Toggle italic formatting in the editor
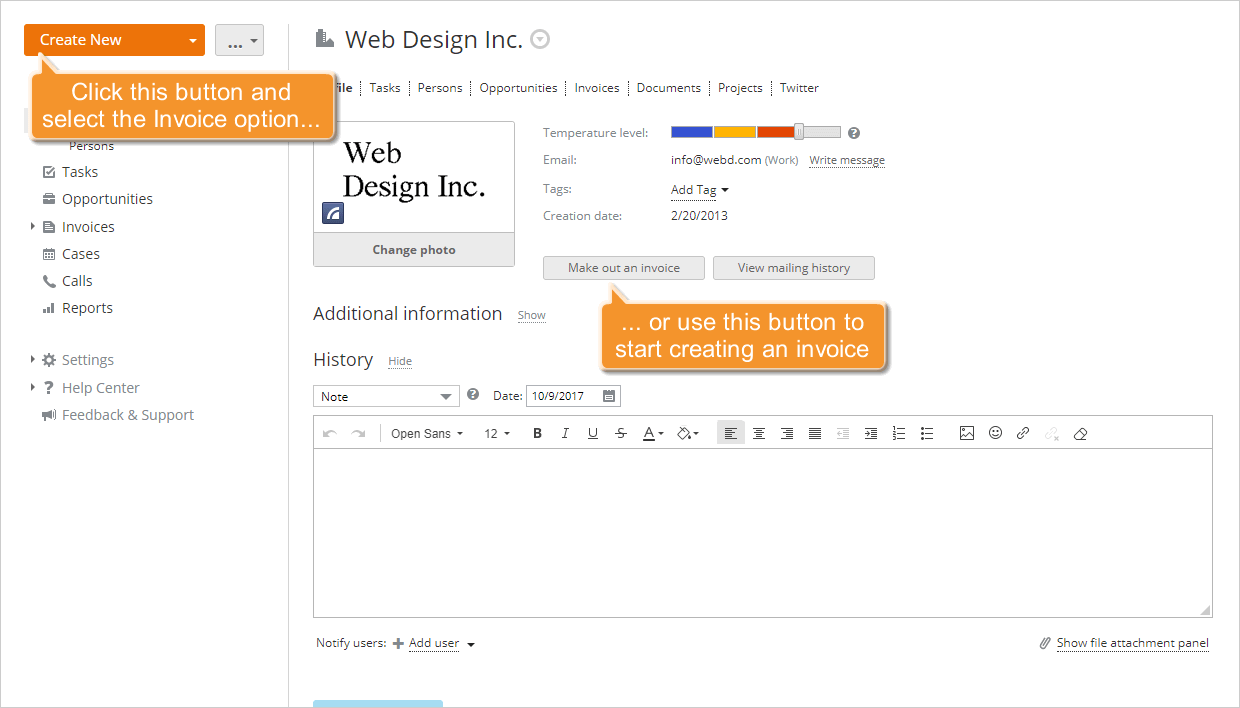Screen dimensions: 1240x708 565,432
